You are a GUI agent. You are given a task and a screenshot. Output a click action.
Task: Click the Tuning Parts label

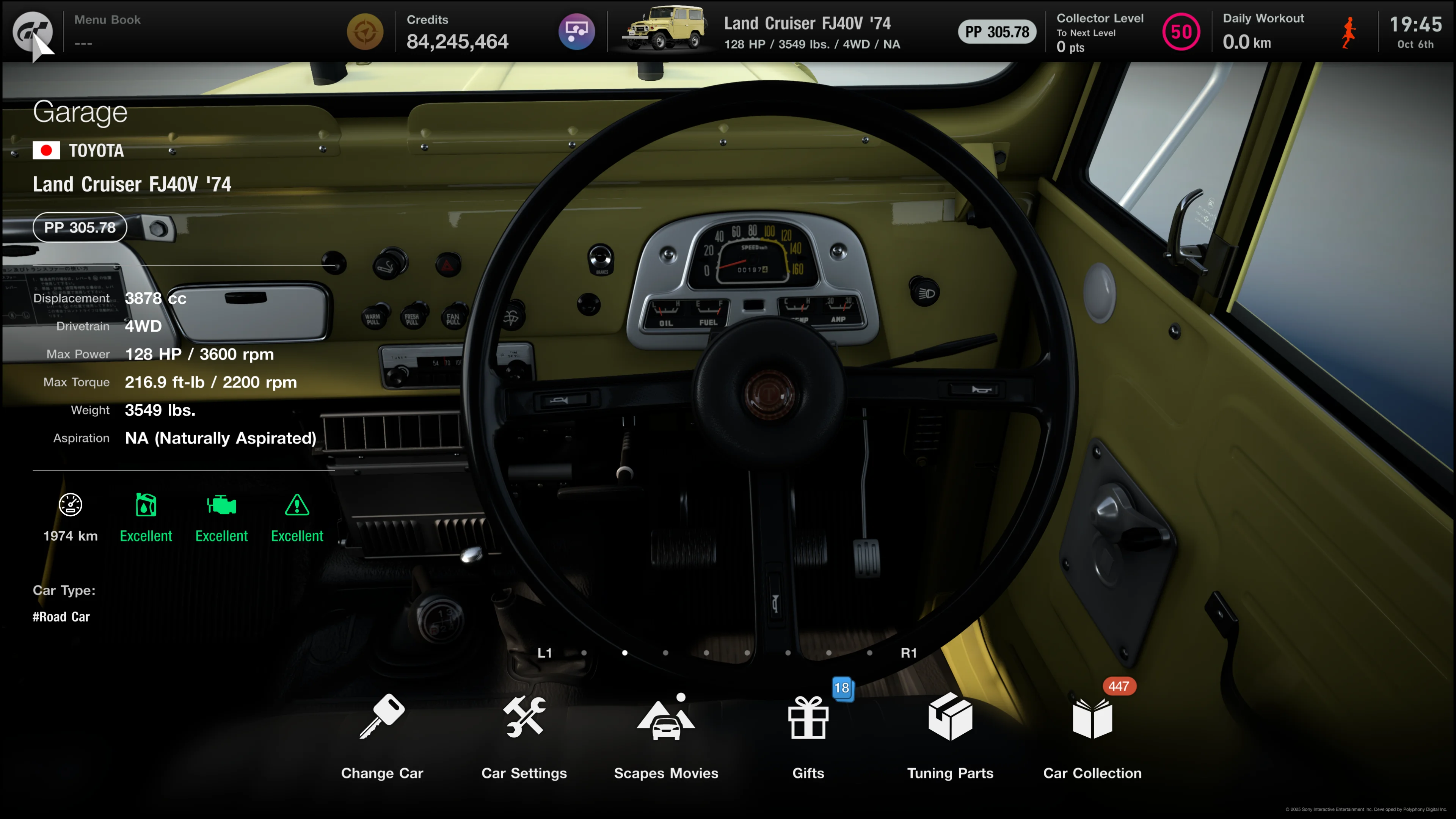tap(950, 773)
